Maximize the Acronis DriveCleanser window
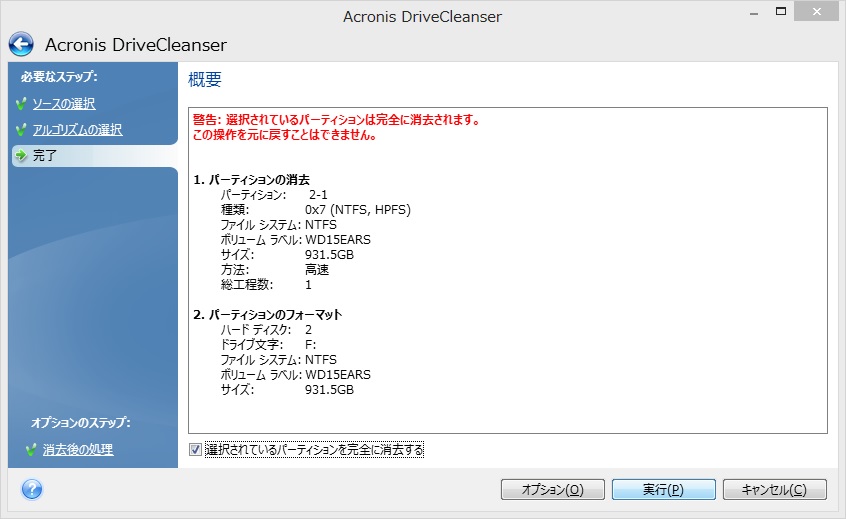Image resolution: width=846 pixels, height=519 pixels. coord(781,12)
